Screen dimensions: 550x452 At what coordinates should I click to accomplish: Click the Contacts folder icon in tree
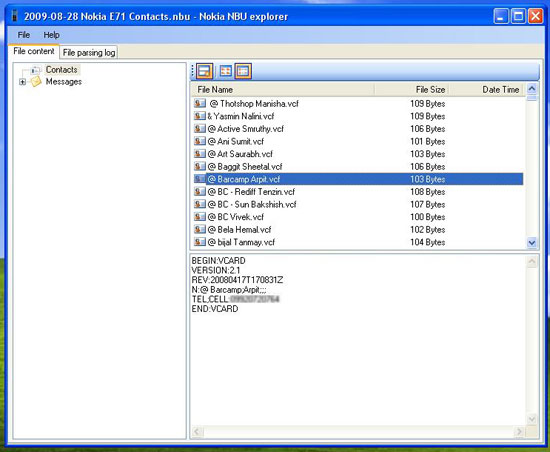tap(35, 70)
